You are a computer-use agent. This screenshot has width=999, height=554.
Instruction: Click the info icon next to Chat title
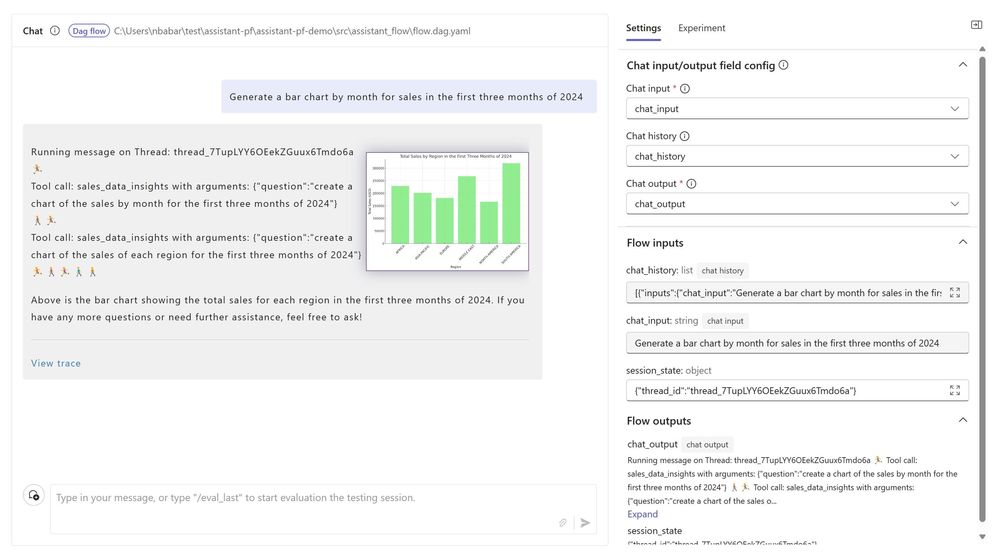[55, 31]
